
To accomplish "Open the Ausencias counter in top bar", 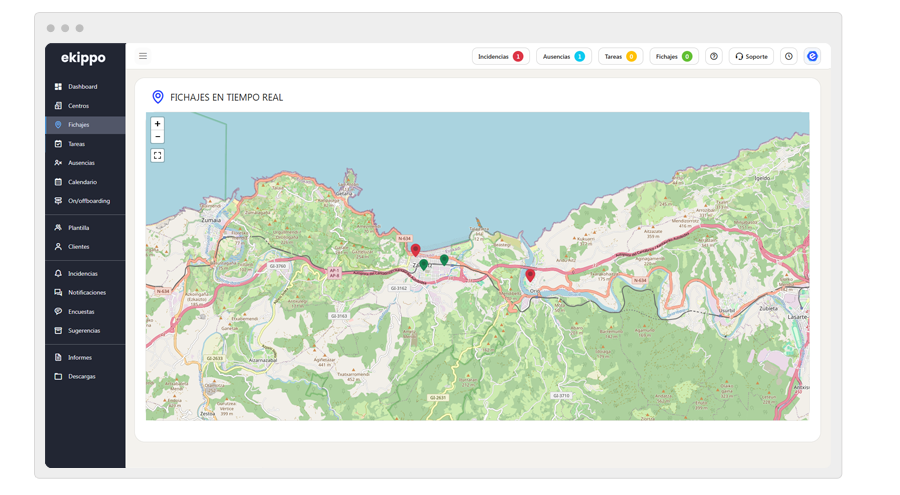I will pyautogui.click(x=563, y=57).
